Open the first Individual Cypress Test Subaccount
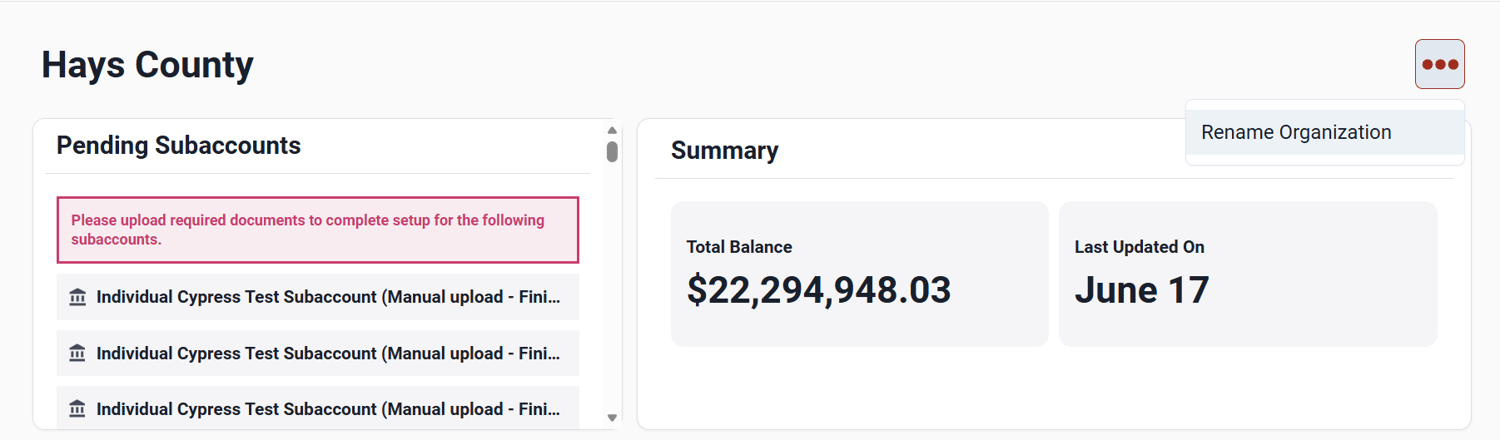Screen dimensions: 1500x440 327,297
